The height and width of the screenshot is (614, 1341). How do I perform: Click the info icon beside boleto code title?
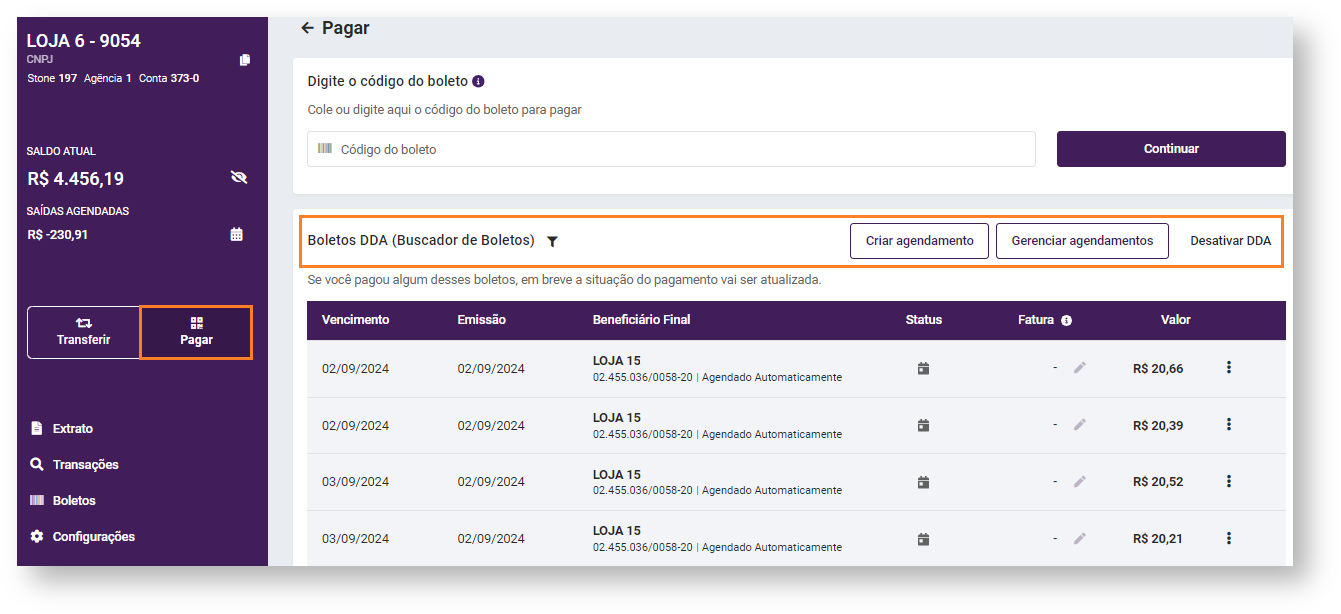pos(479,81)
